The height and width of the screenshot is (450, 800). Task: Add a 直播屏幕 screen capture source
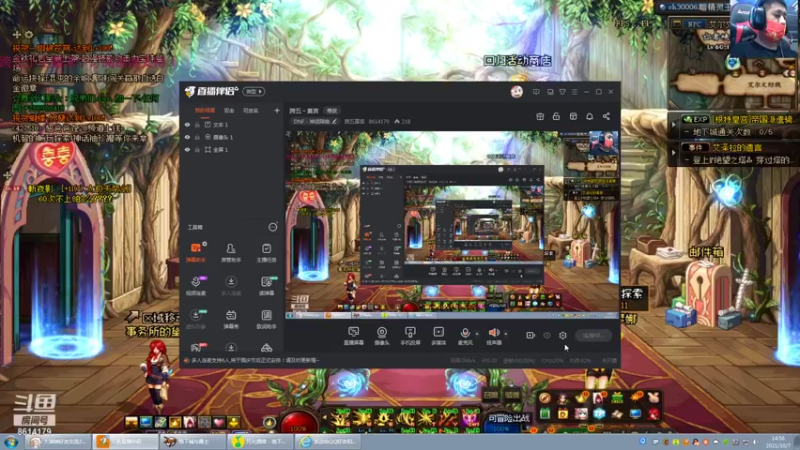354,336
